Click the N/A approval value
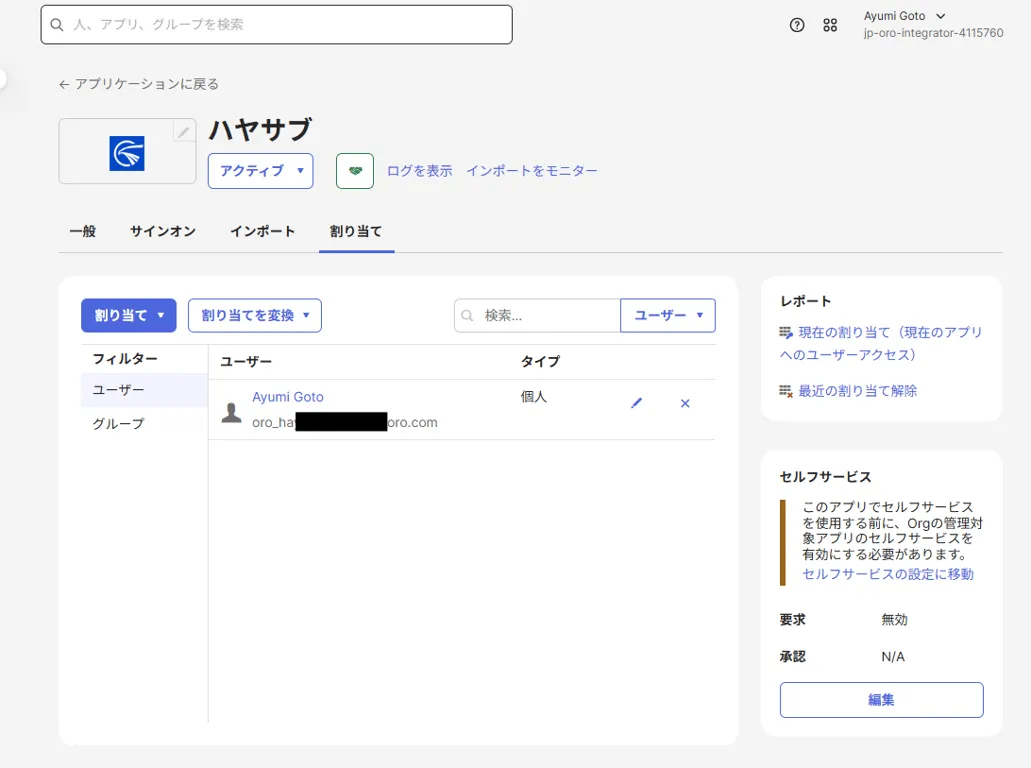This screenshot has width=1031, height=768. (x=893, y=656)
